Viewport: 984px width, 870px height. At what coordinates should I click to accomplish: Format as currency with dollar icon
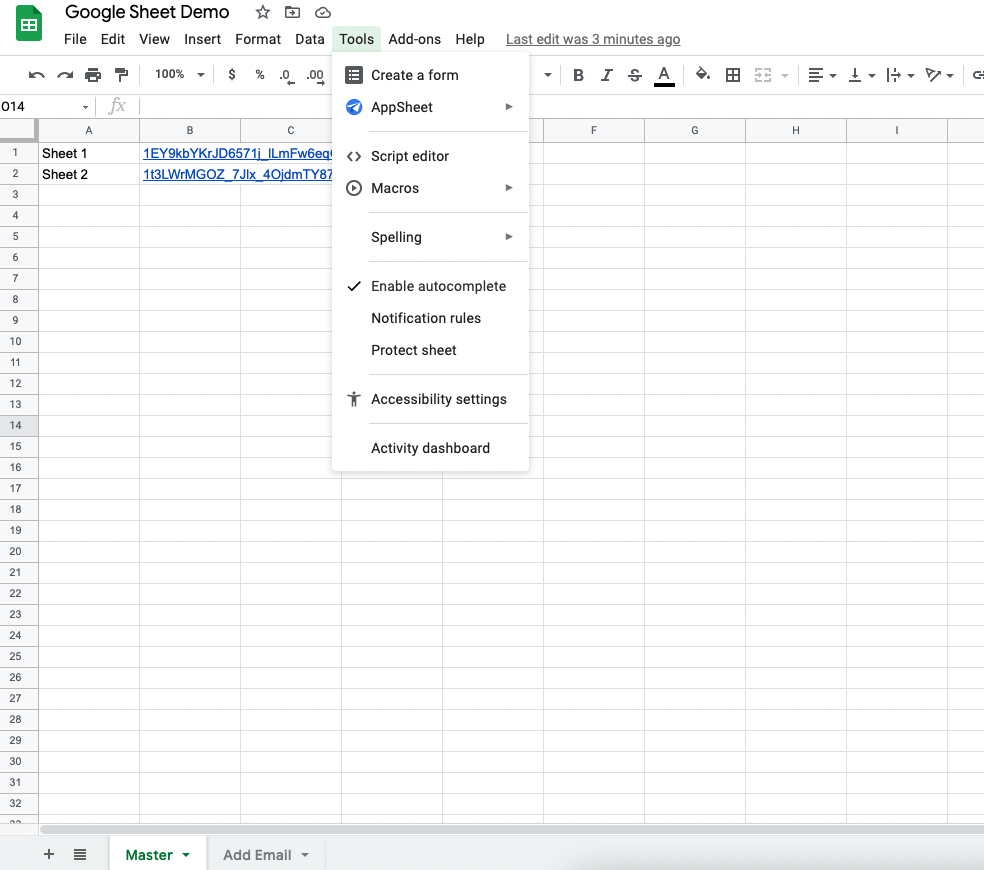coord(232,75)
